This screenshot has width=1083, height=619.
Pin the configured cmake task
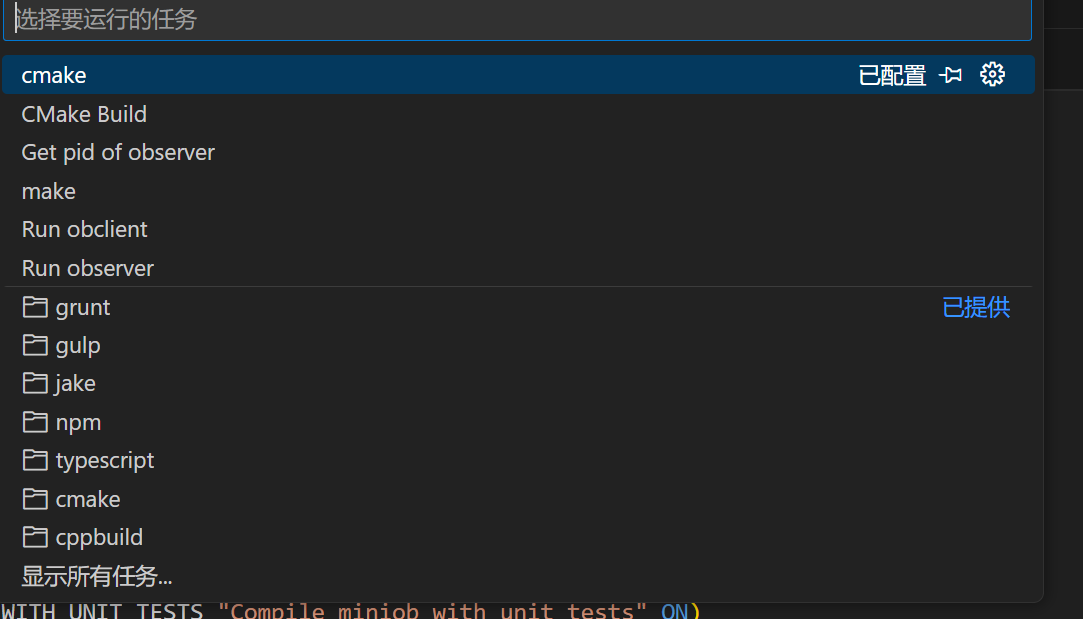951,75
